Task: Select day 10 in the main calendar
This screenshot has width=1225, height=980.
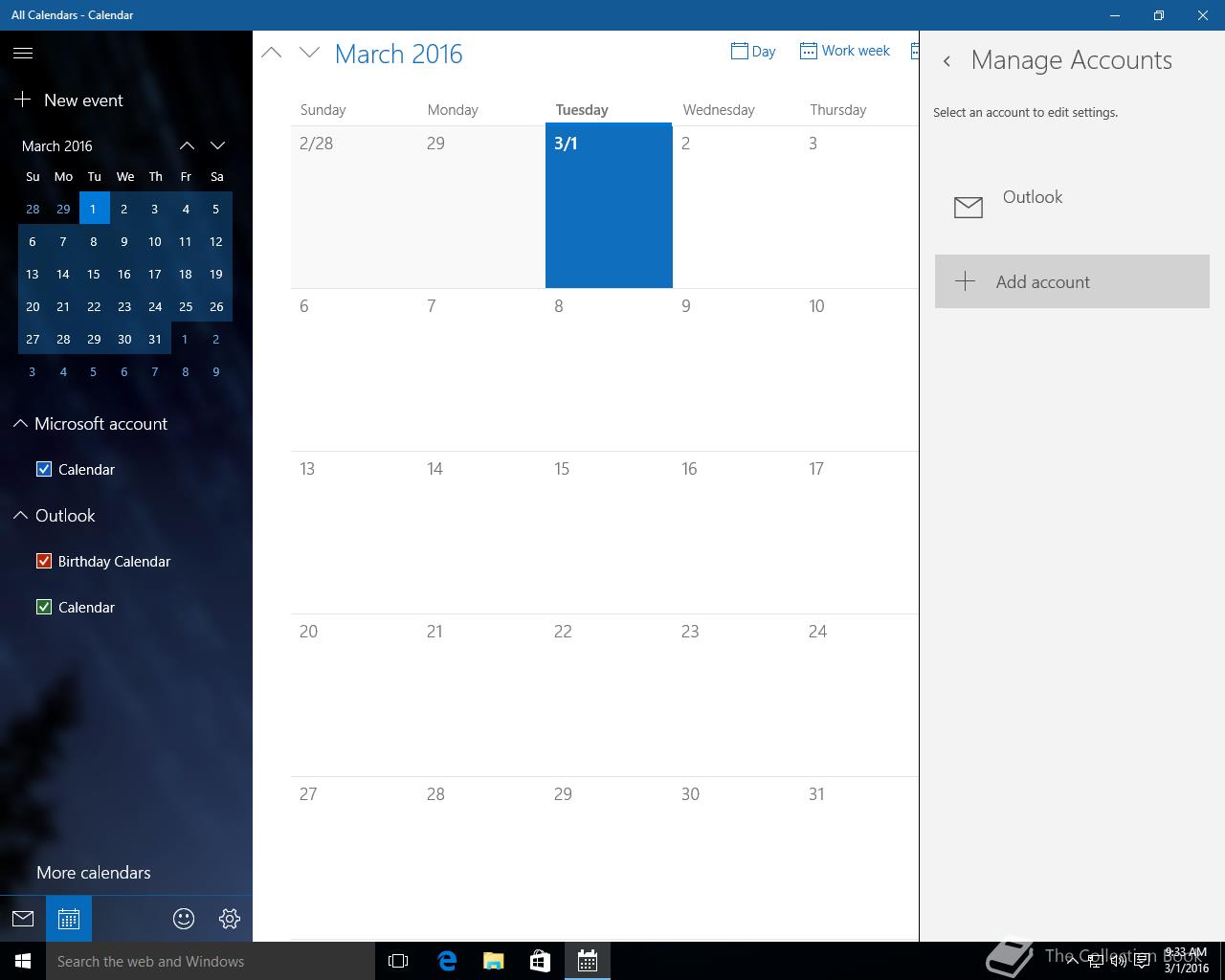Action: 858,369
